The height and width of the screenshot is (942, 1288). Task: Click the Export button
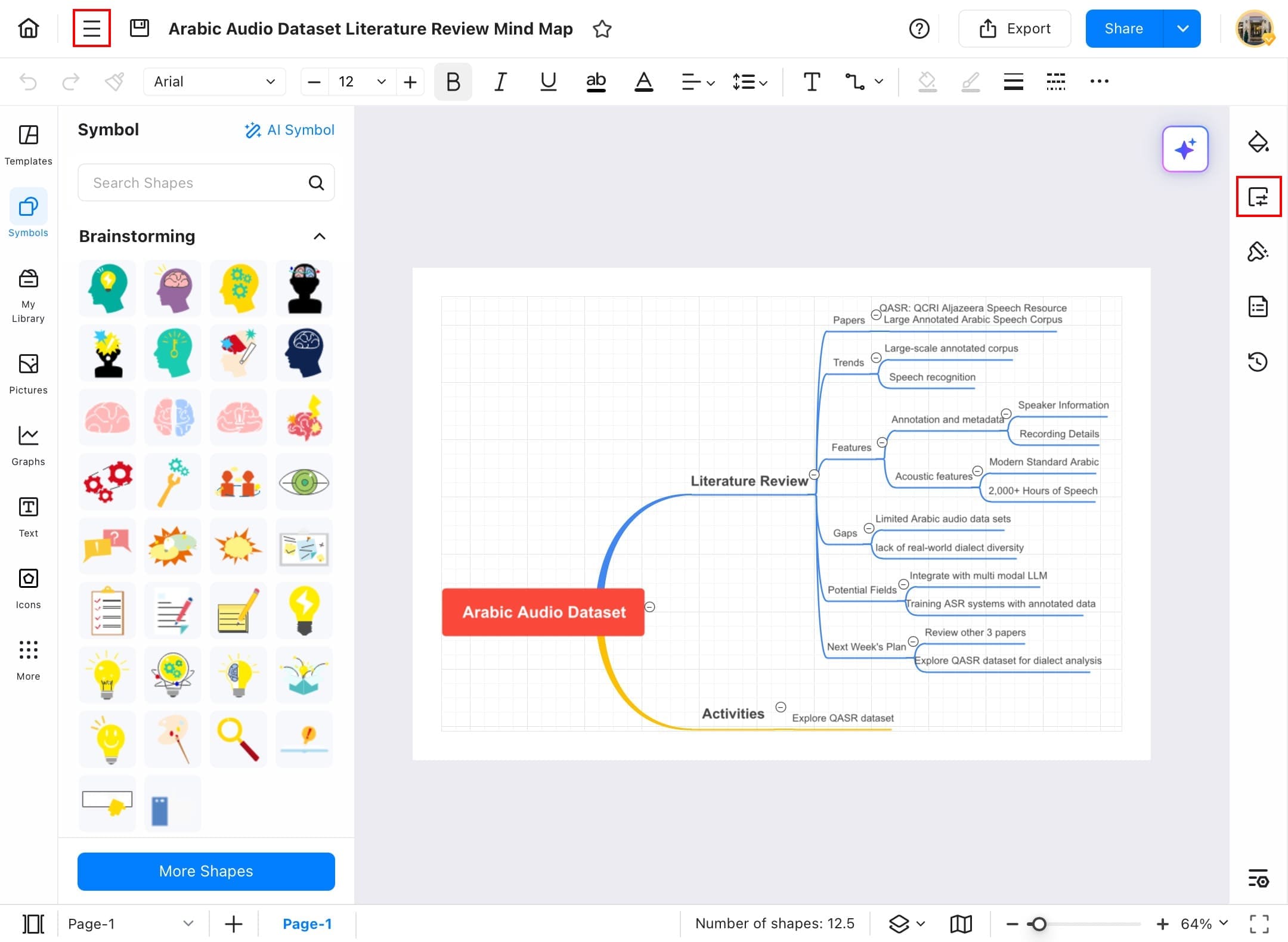click(x=1014, y=29)
